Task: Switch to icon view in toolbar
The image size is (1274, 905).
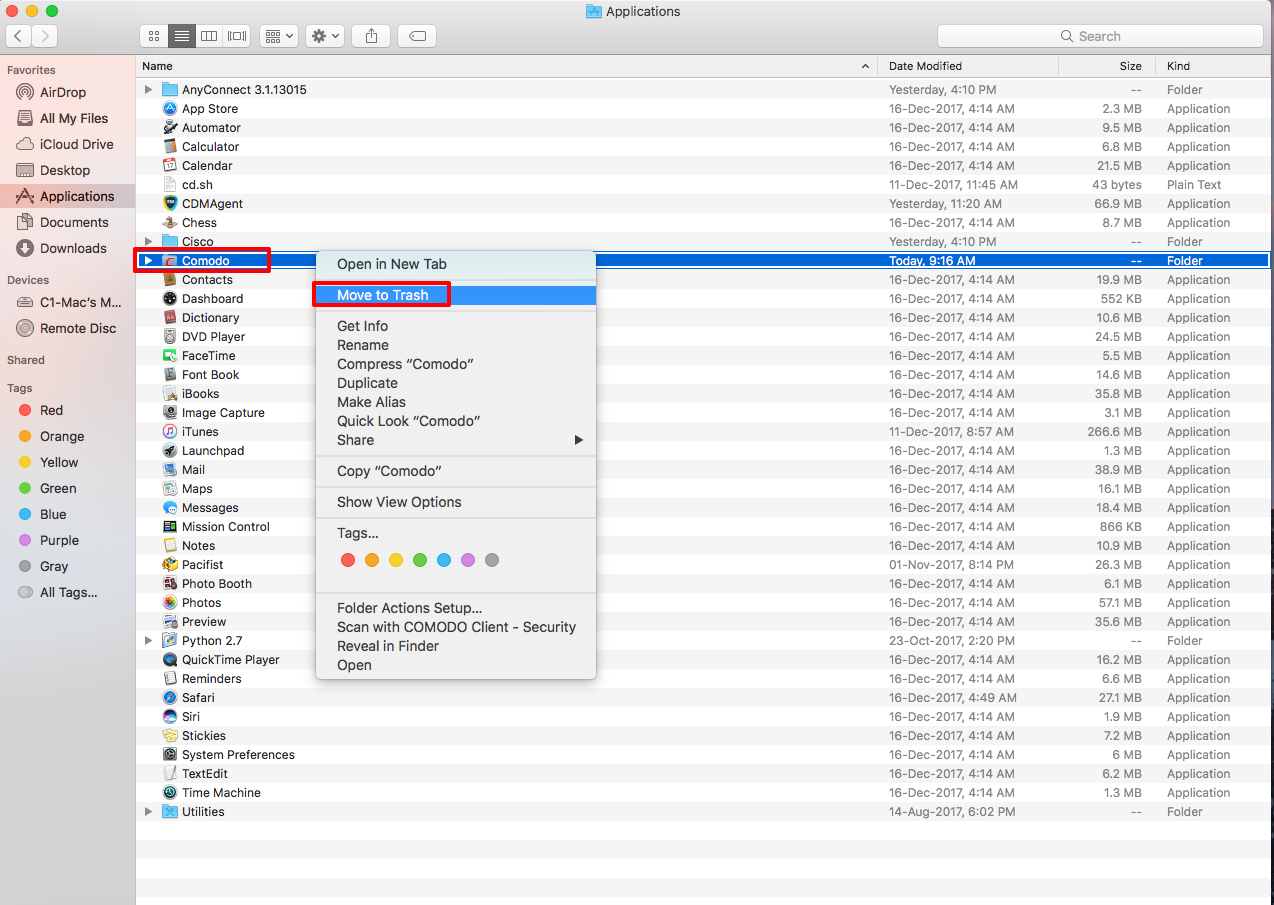Action: pos(154,36)
